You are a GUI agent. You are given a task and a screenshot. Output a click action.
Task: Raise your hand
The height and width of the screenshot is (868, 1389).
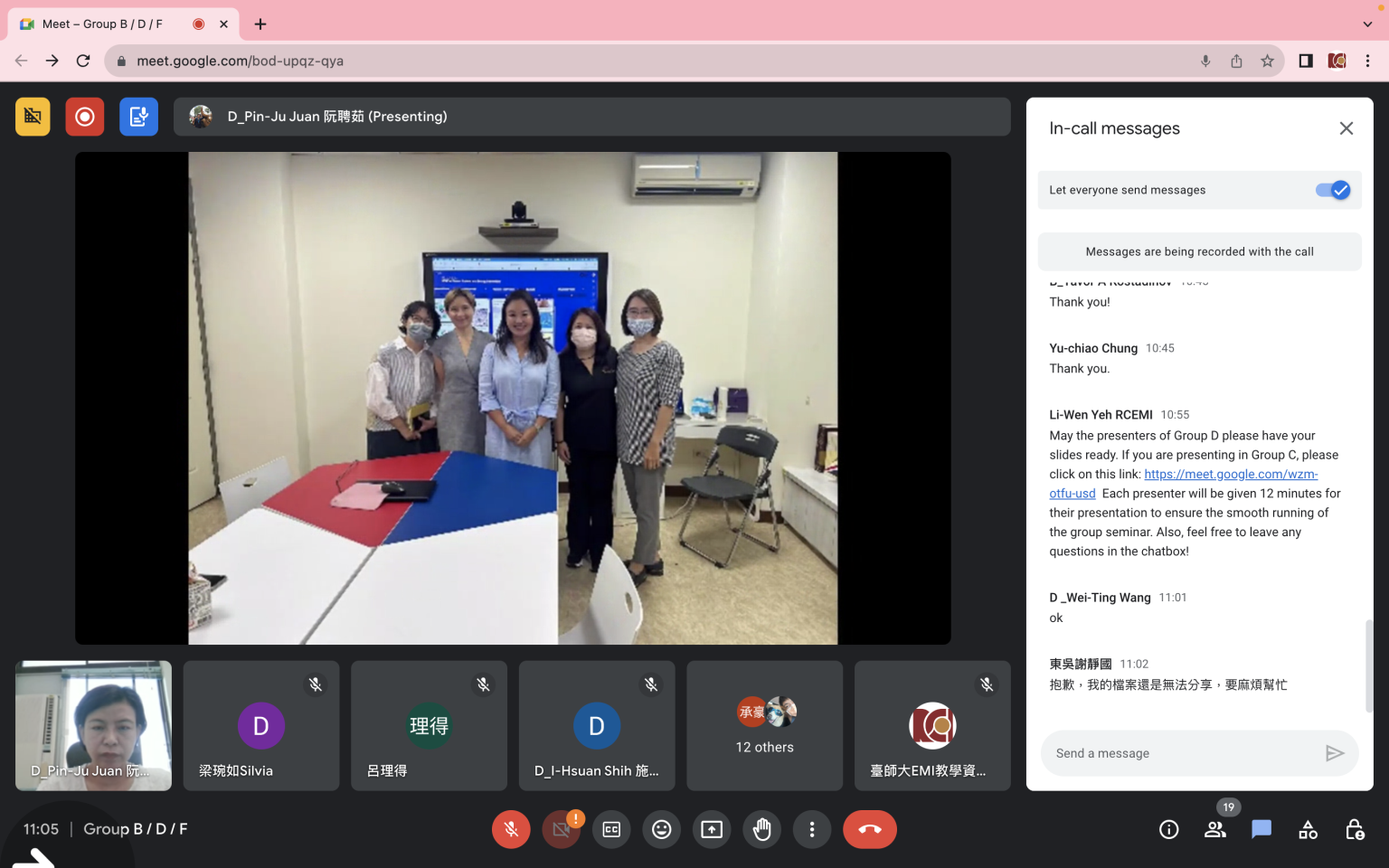(x=762, y=829)
